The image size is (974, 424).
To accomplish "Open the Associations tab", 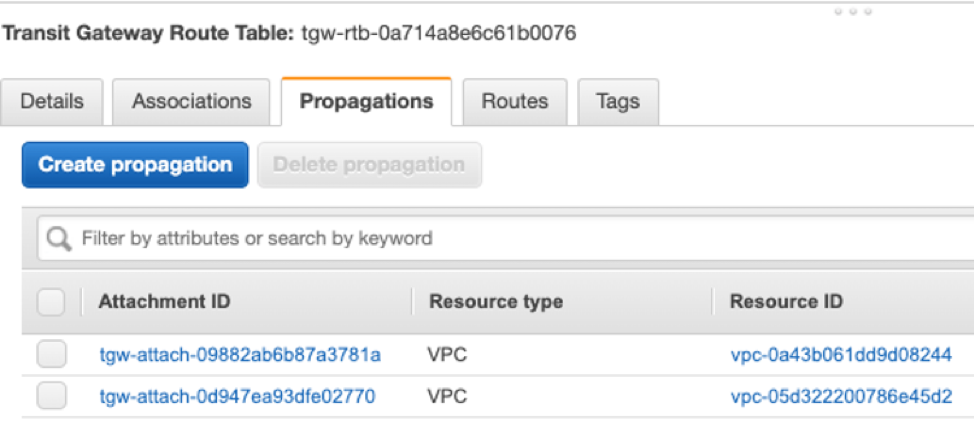I will point(191,102).
